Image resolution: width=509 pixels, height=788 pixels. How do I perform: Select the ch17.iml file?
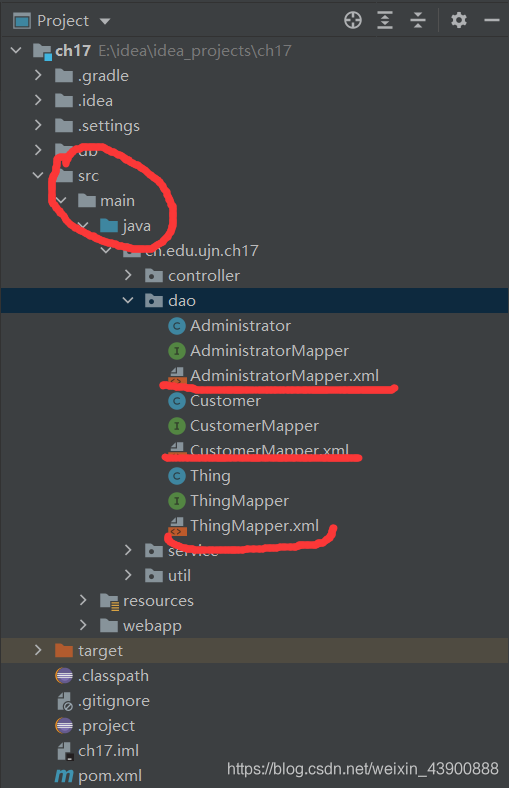click(x=109, y=751)
